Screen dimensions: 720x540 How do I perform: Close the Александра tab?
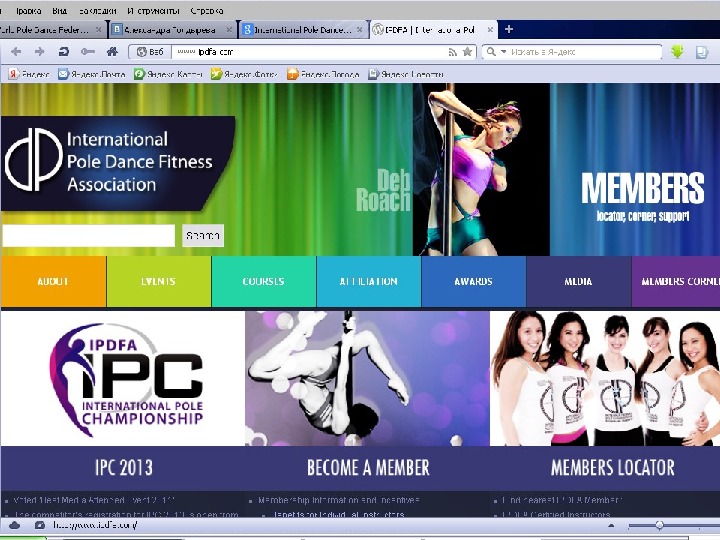click(x=229, y=30)
